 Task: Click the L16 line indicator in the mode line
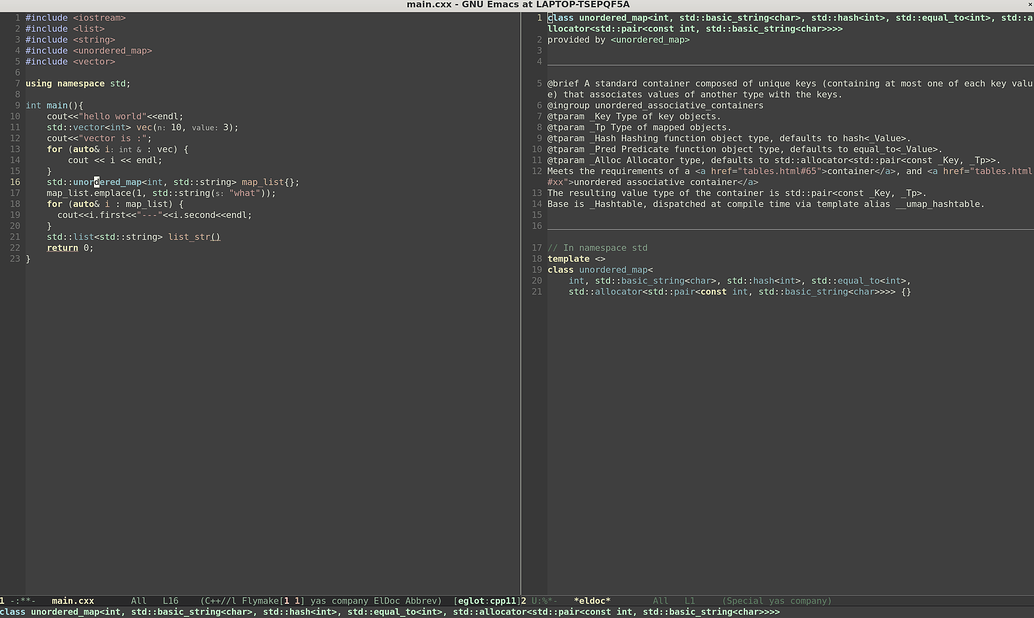169,601
